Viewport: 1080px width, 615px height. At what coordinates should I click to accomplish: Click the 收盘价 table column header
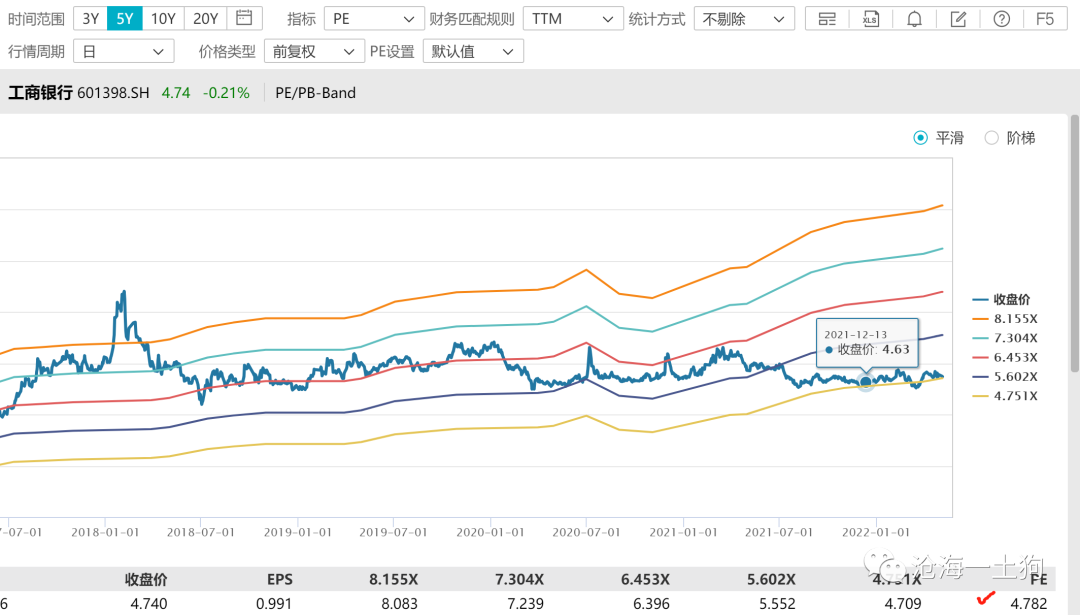click(x=146, y=580)
